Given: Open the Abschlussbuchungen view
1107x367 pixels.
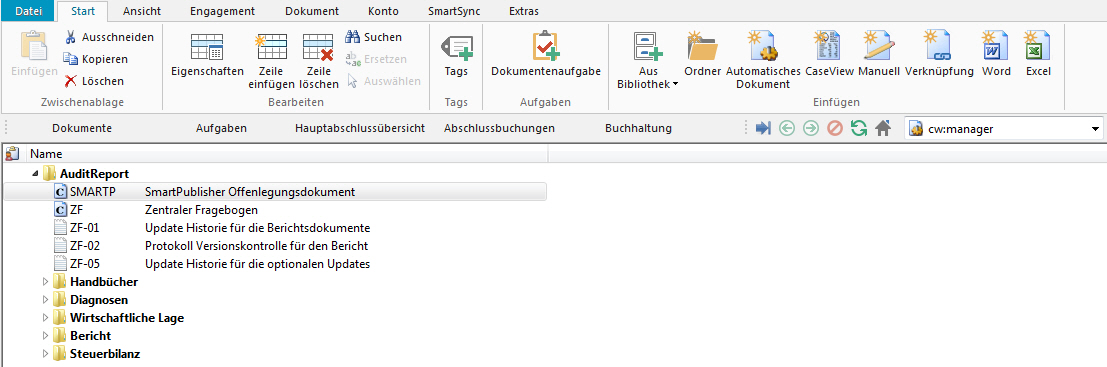Looking at the screenshot, I should 499,128.
